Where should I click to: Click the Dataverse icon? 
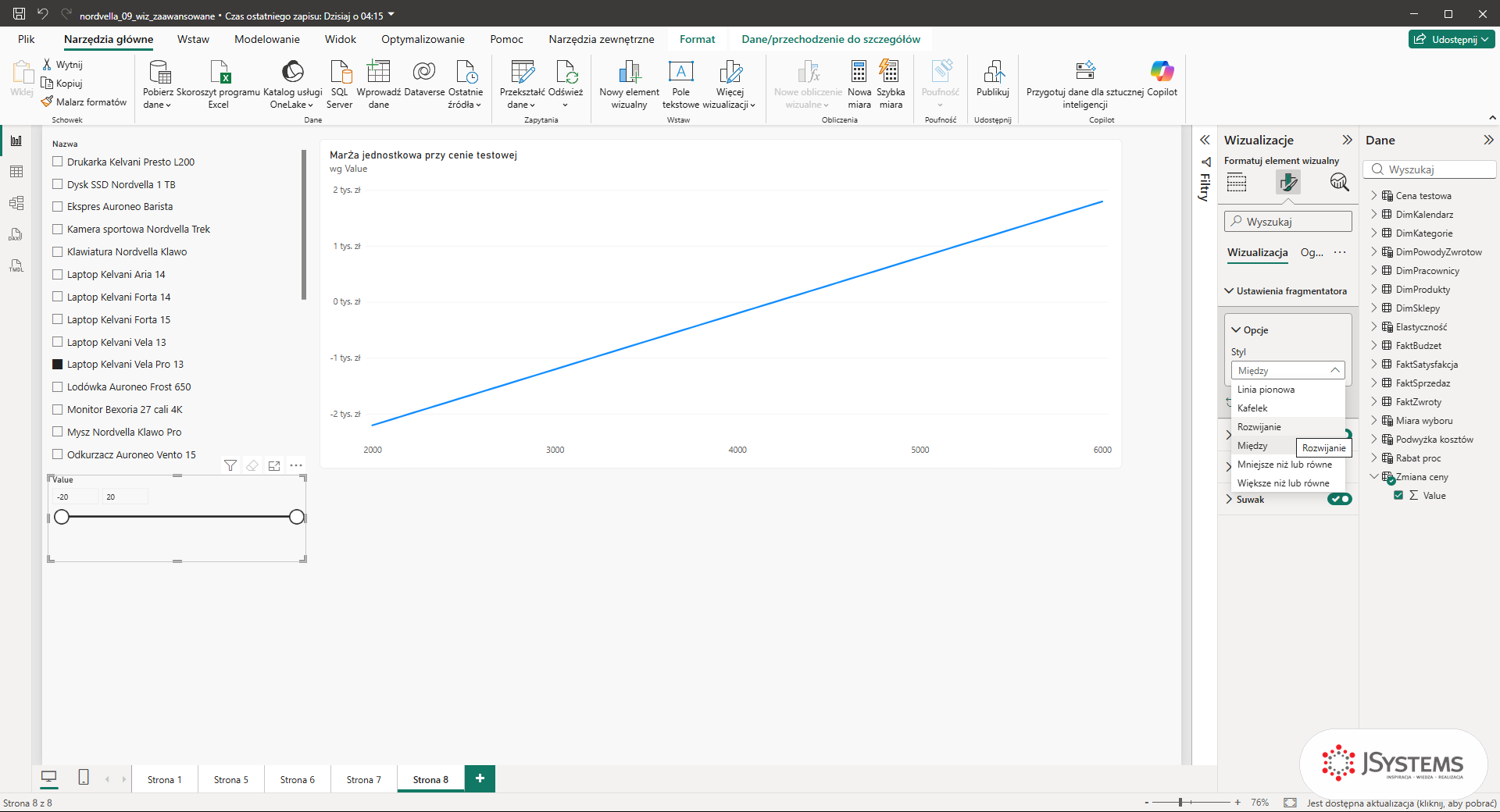(x=424, y=80)
